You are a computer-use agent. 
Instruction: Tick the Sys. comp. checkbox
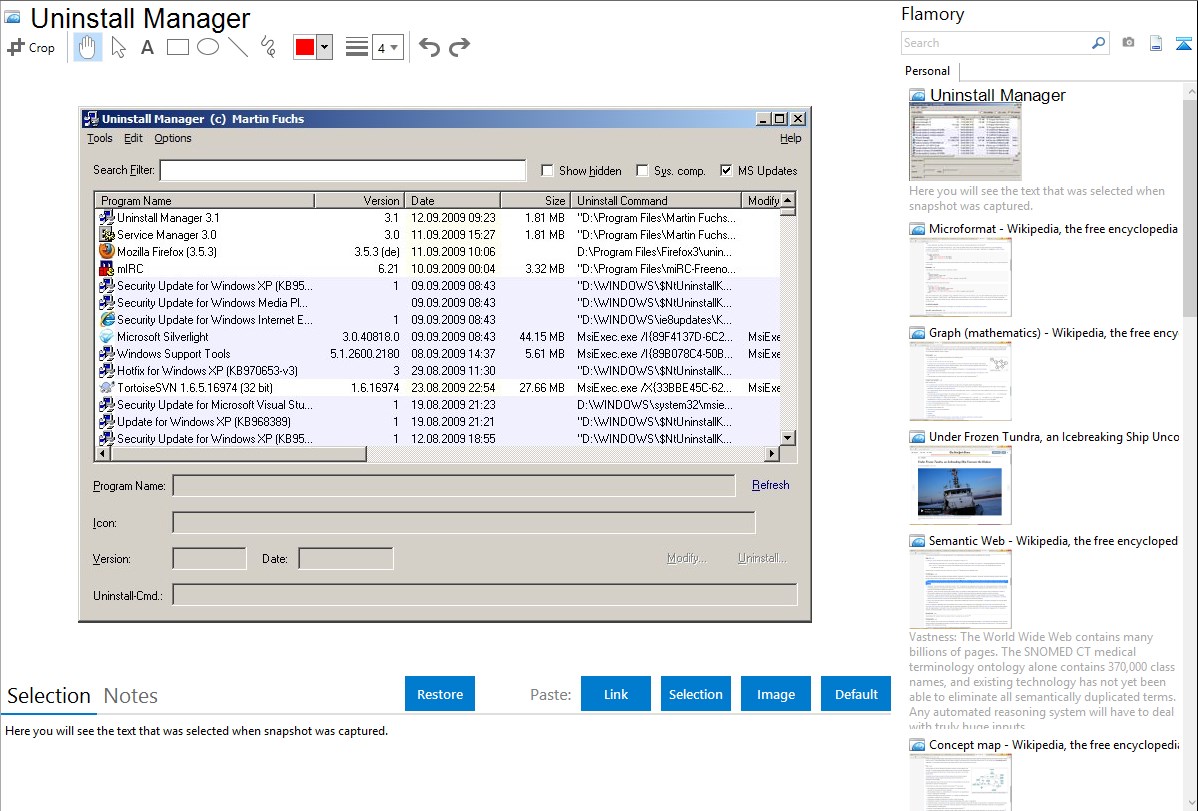point(643,171)
